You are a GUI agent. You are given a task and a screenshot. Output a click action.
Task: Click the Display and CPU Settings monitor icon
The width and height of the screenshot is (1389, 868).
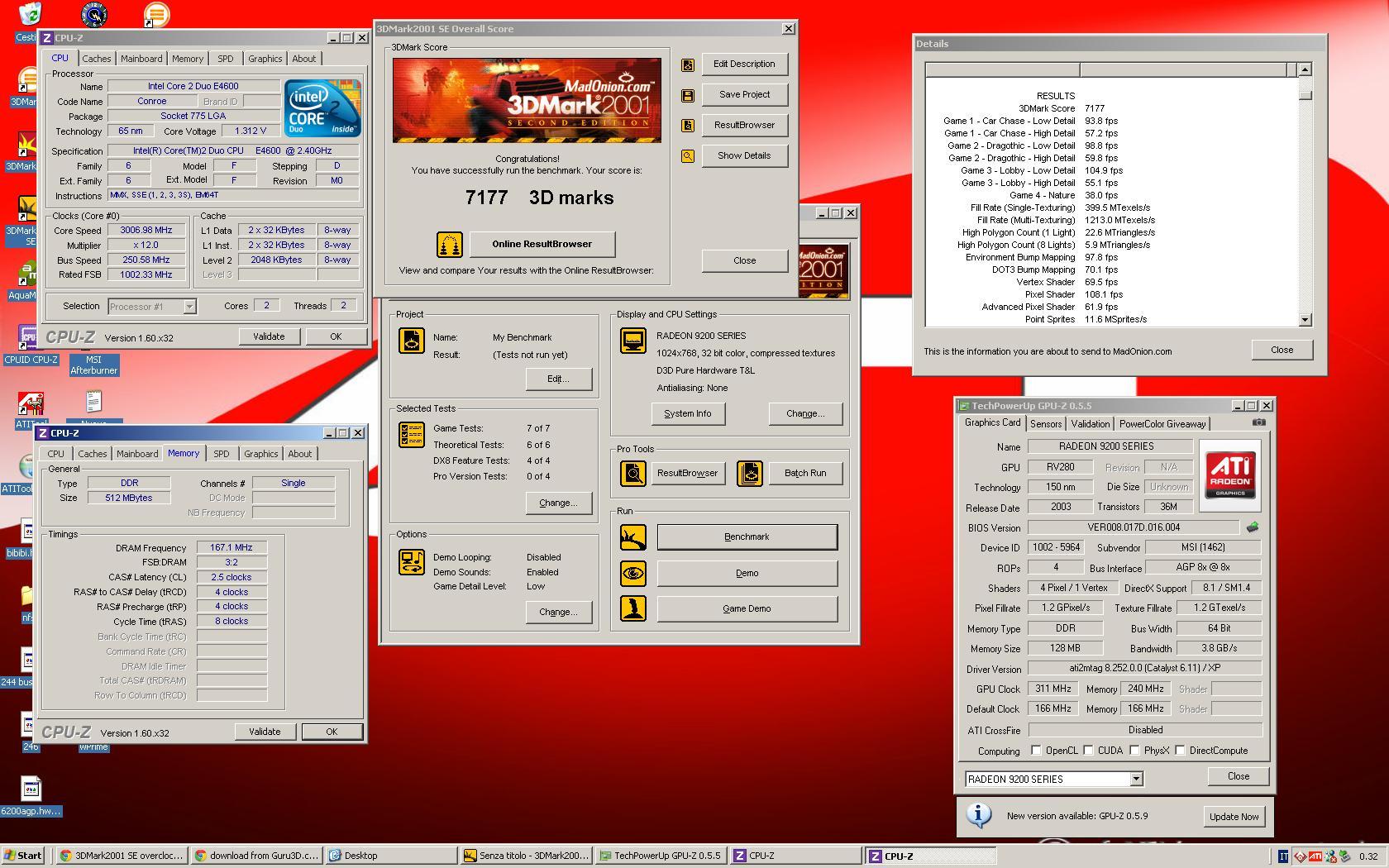coord(632,340)
